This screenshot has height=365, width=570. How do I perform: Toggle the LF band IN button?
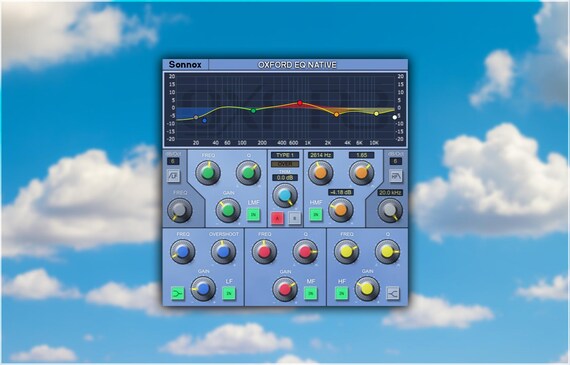coord(229,293)
